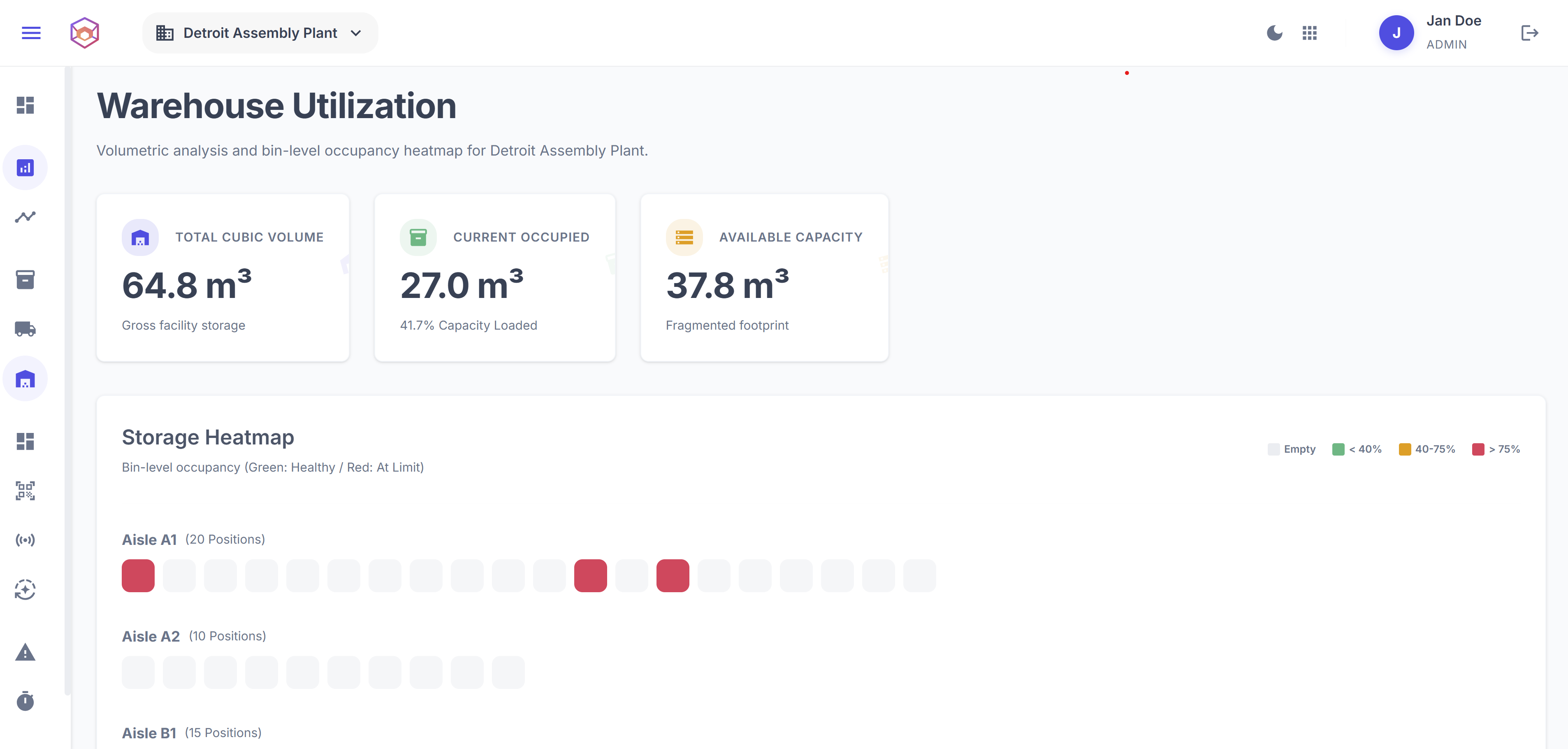Click the Aisle A2 label
This screenshot has height=749, width=1568.
[x=151, y=636]
